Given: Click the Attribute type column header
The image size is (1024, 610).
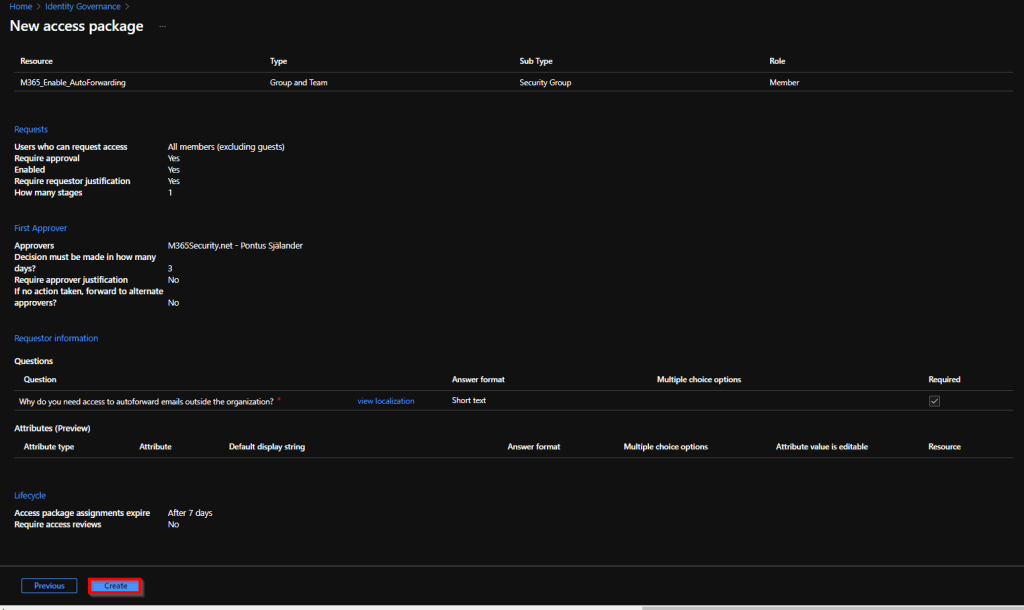Looking at the screenshot, I should (x=49, y=447).
